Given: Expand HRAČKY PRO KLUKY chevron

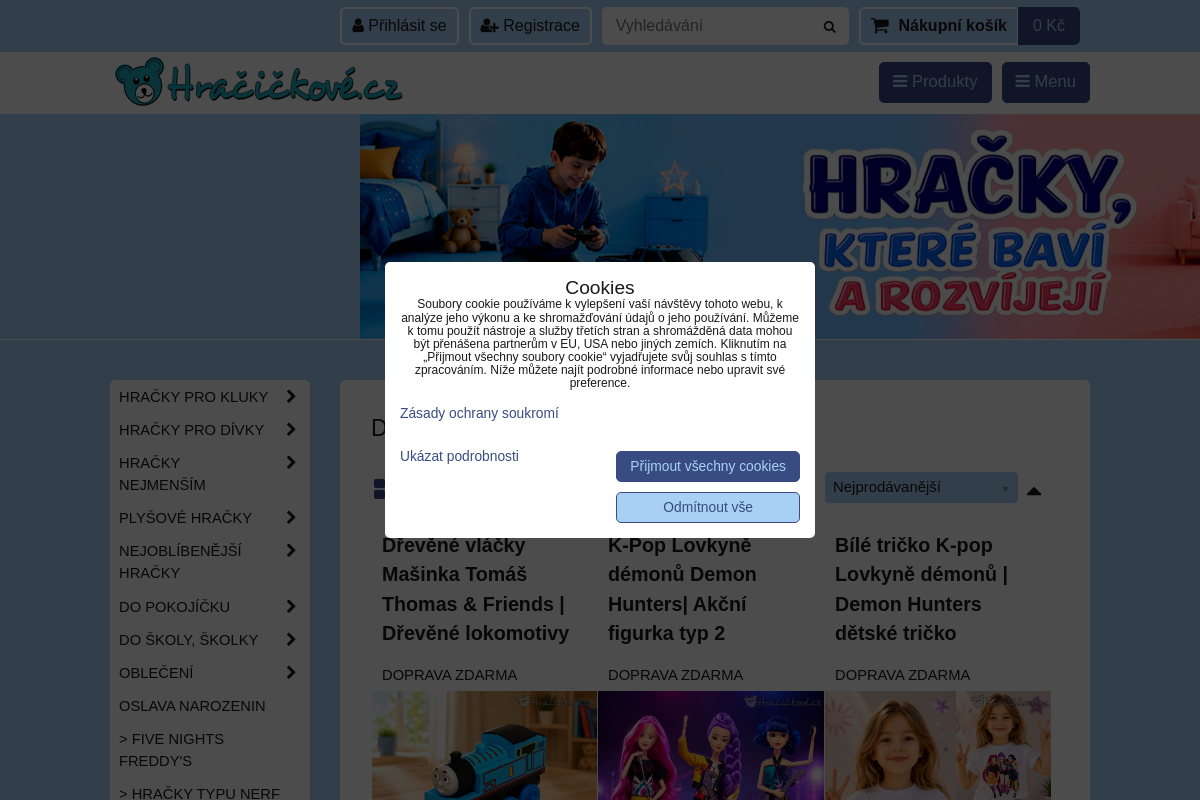Looking at the screenshot, I should tap(291, 396).
